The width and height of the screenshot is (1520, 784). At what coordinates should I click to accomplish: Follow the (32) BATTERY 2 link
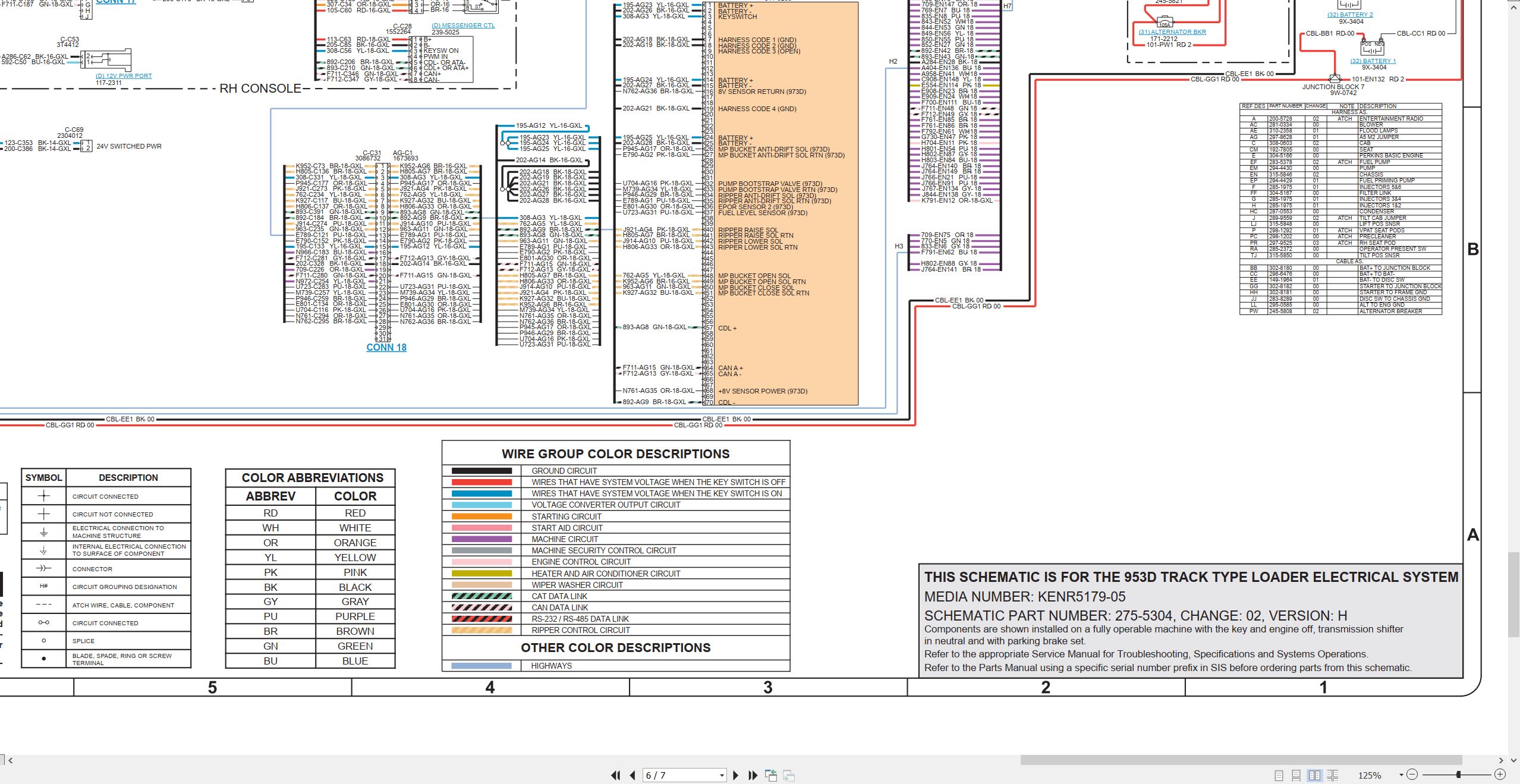coord(1350,15)
